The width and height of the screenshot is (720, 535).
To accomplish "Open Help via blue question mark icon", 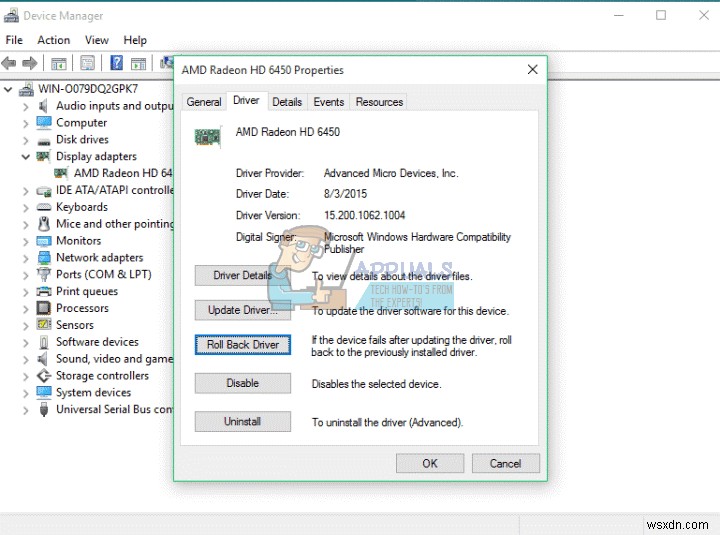I will [117, 62].
